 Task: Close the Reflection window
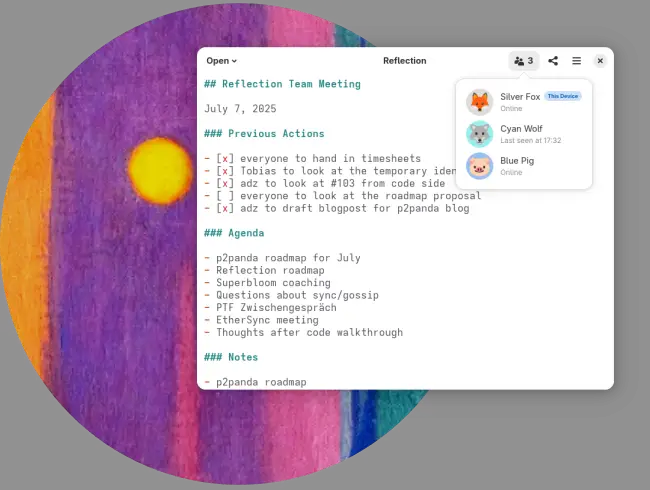point(600,61)
